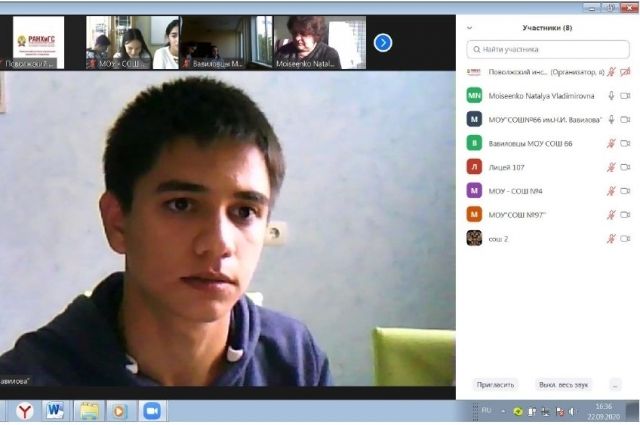Collapse the Участники panel with the chevron
The image size is (640, 425).
(470, 28)
